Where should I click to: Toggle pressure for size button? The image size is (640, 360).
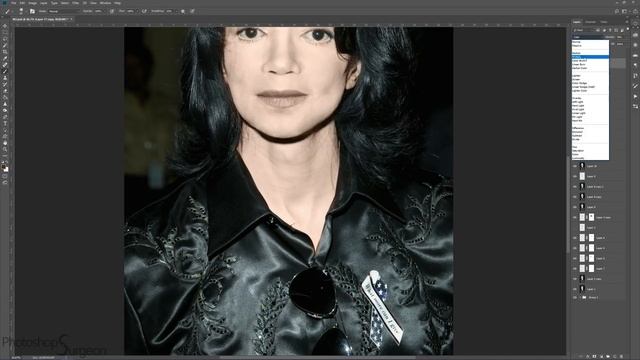(x=192, y=11)
